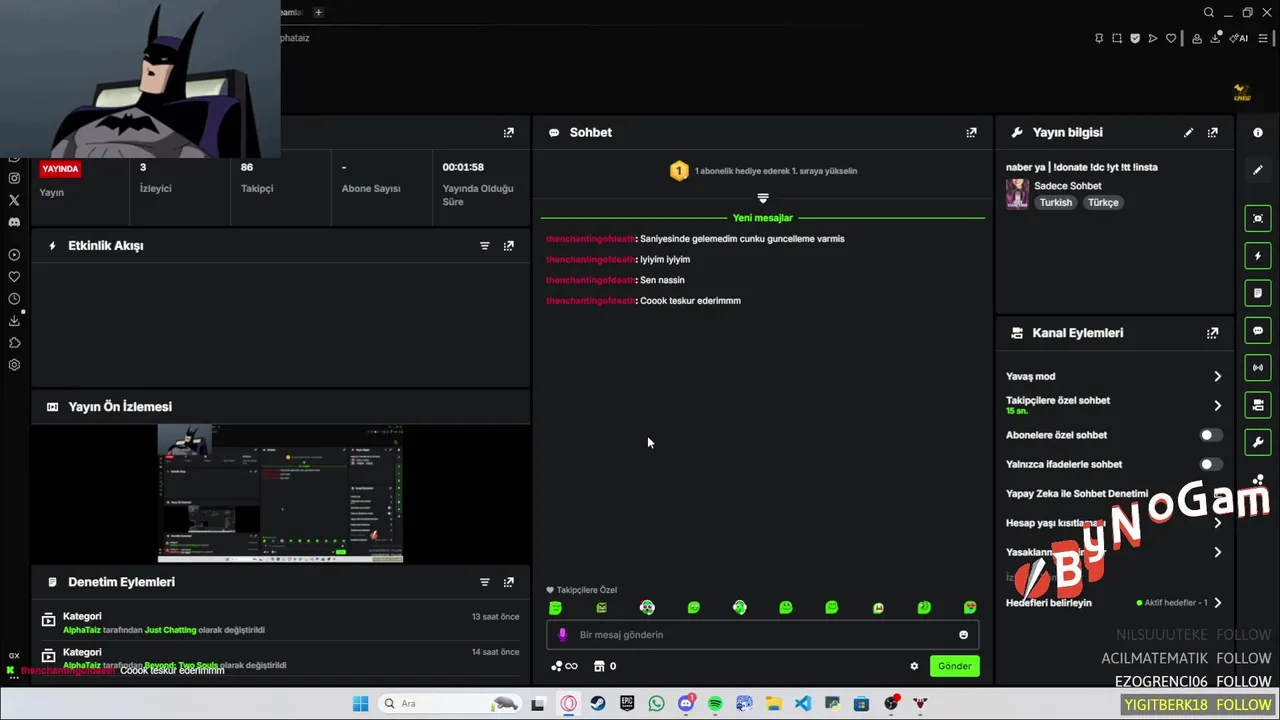Open Denetim Eylemleri filter options
The width and height of the screenshot is (1280, 720).
(485, 582)
